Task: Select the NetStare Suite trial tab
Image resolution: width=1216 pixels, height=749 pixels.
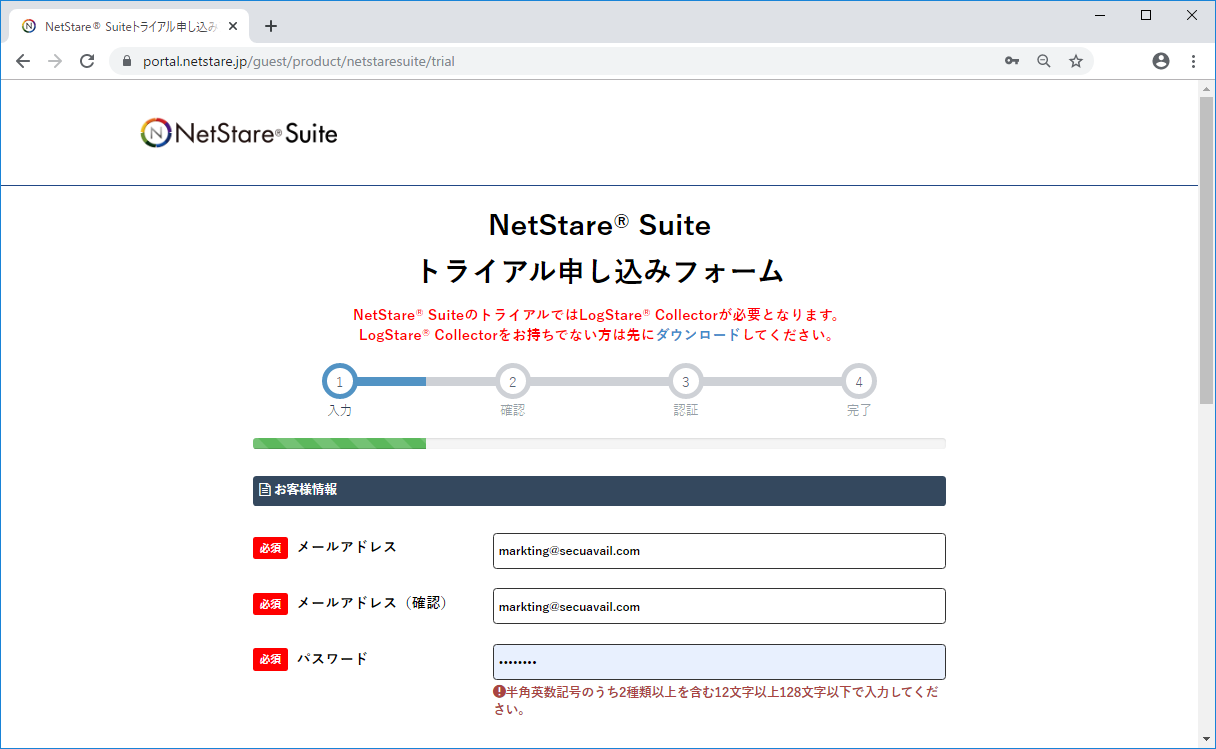Action: (130, 26)
